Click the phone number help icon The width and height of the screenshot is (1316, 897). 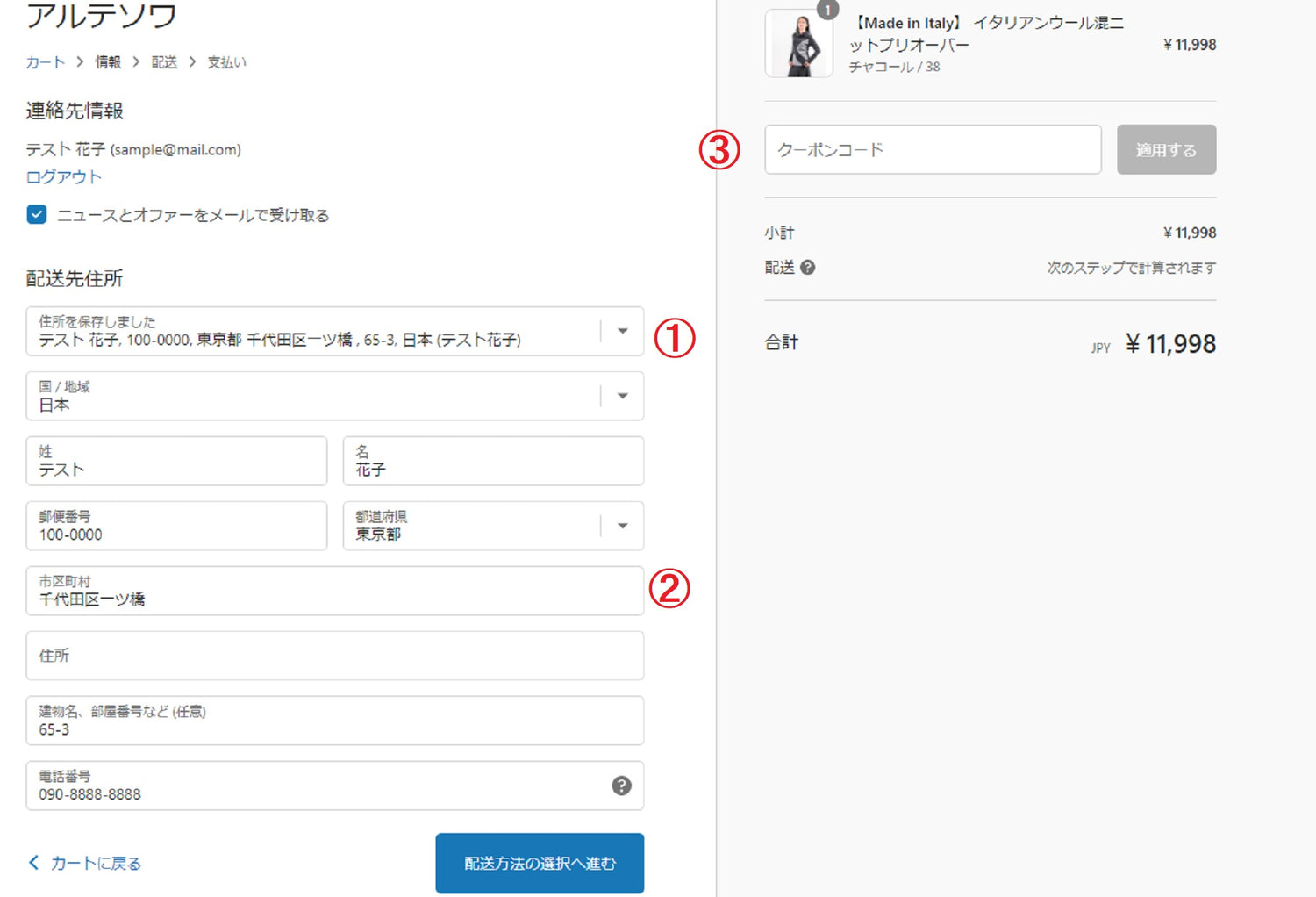621,786
